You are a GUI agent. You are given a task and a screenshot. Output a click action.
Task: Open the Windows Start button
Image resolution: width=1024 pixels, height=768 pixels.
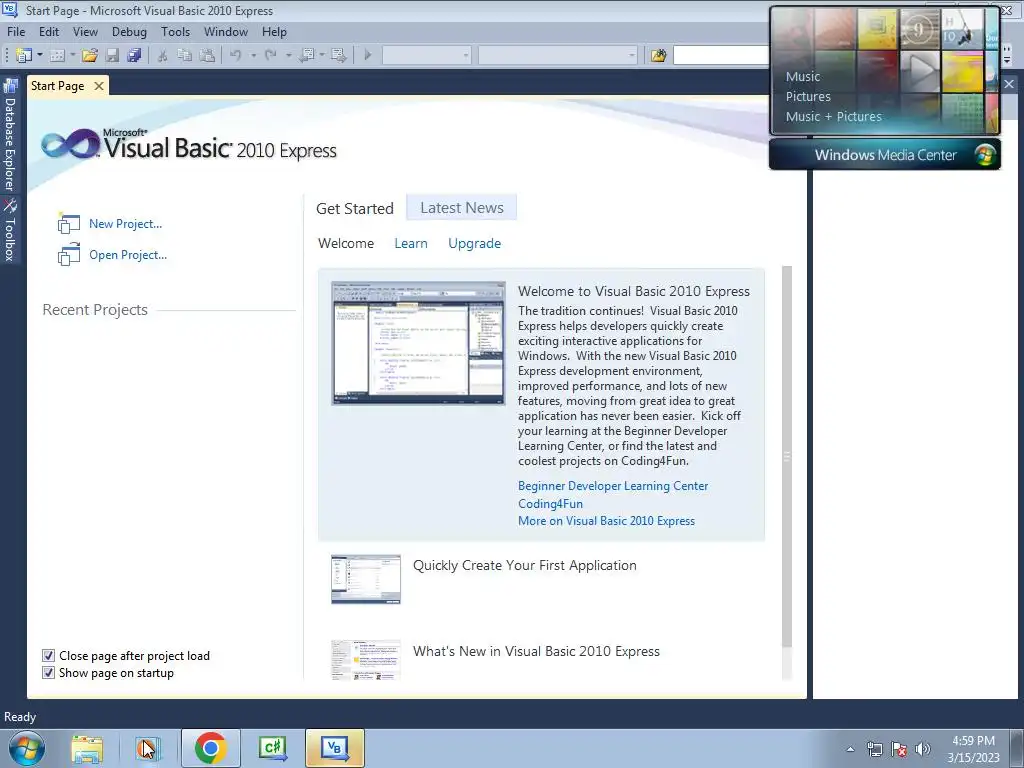(27, 748)
